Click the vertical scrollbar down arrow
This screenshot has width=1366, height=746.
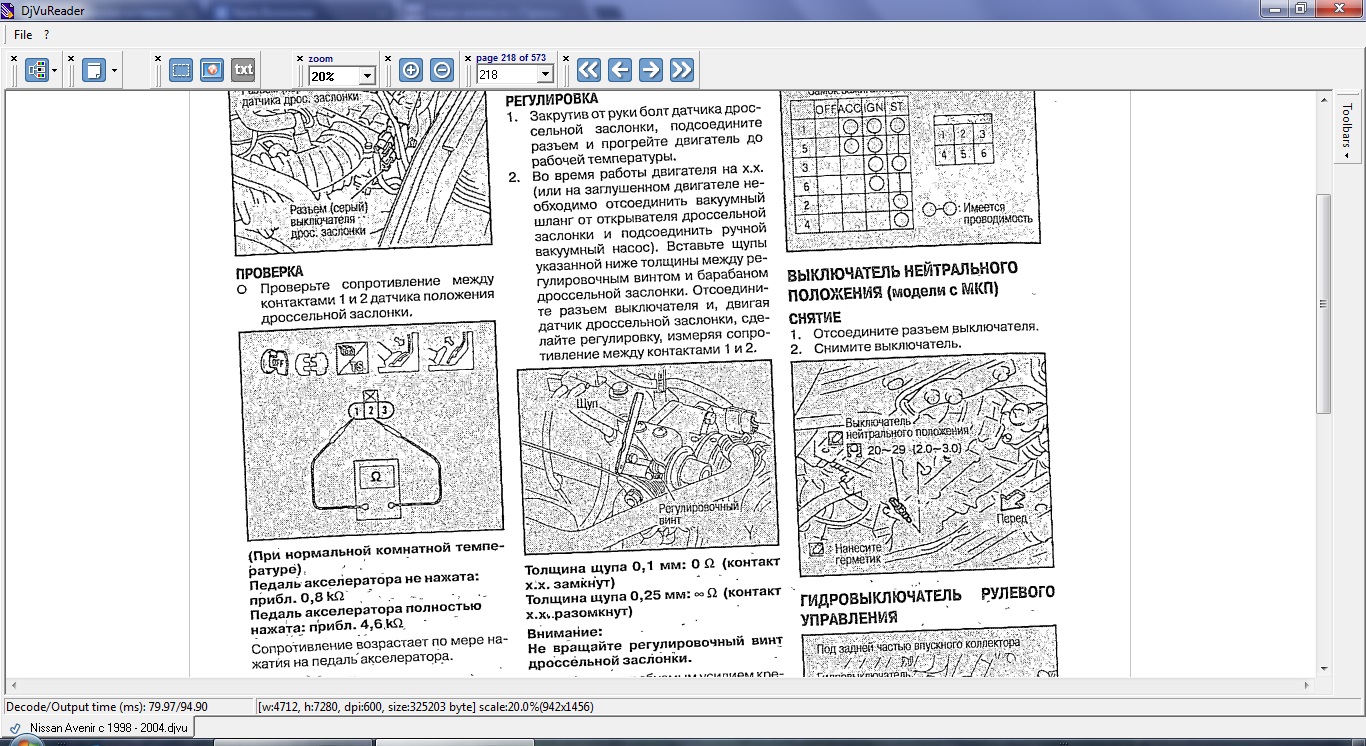click(1324, 668)
